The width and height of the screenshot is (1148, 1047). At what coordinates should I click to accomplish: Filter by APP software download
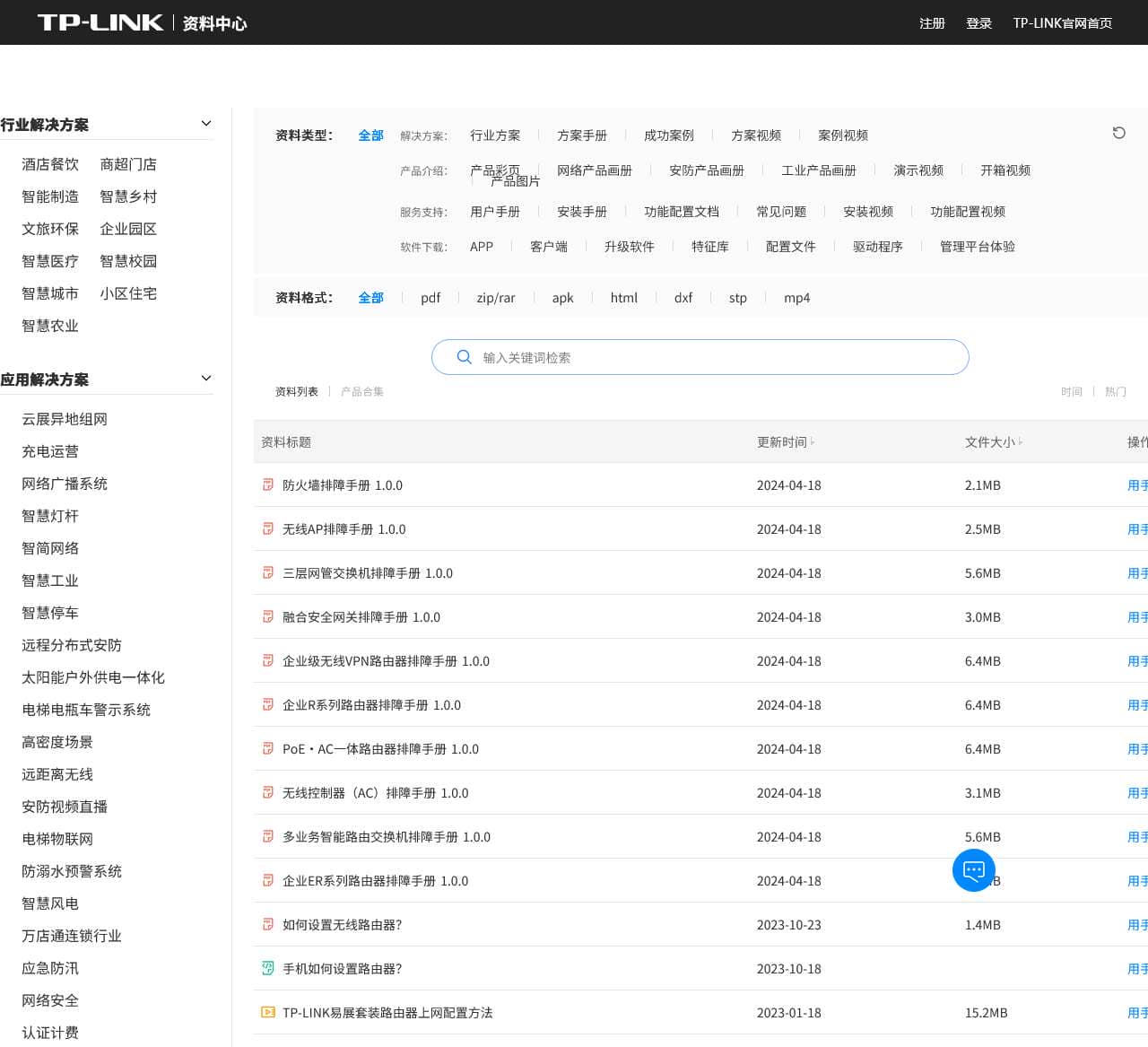click(482, 247)
